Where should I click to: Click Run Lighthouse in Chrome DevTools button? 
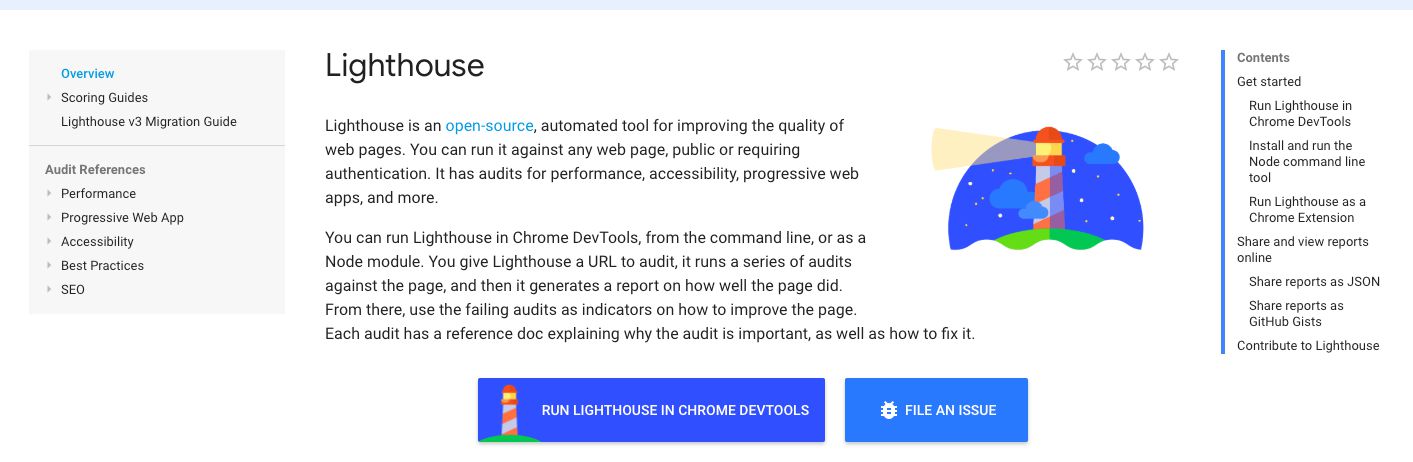pos(651,410)
